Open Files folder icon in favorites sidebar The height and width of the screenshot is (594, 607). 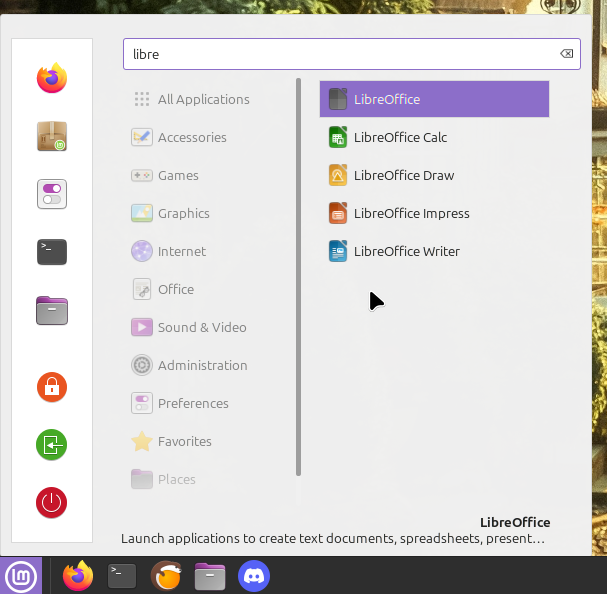(52, 310)
